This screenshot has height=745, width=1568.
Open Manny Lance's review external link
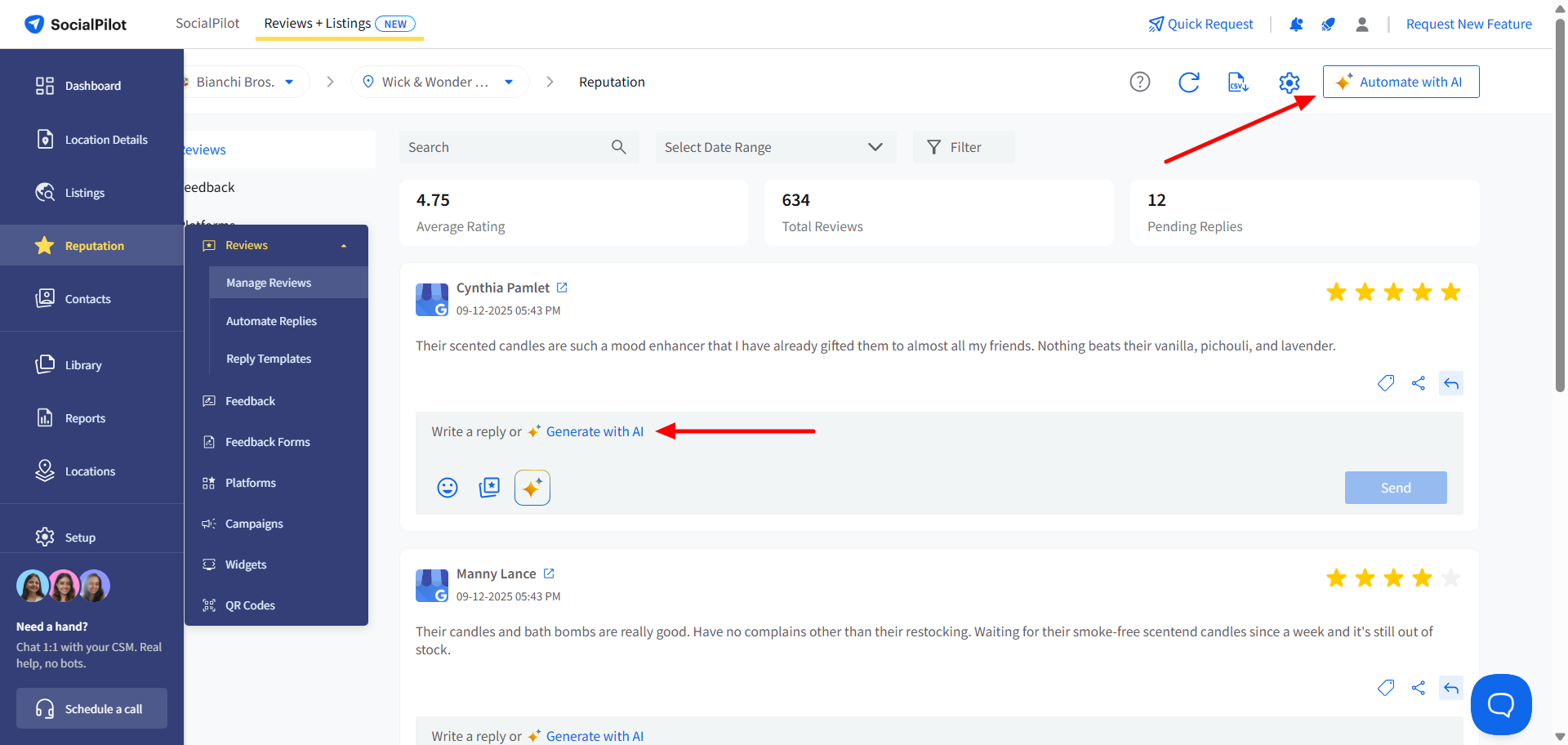(549, 573)
